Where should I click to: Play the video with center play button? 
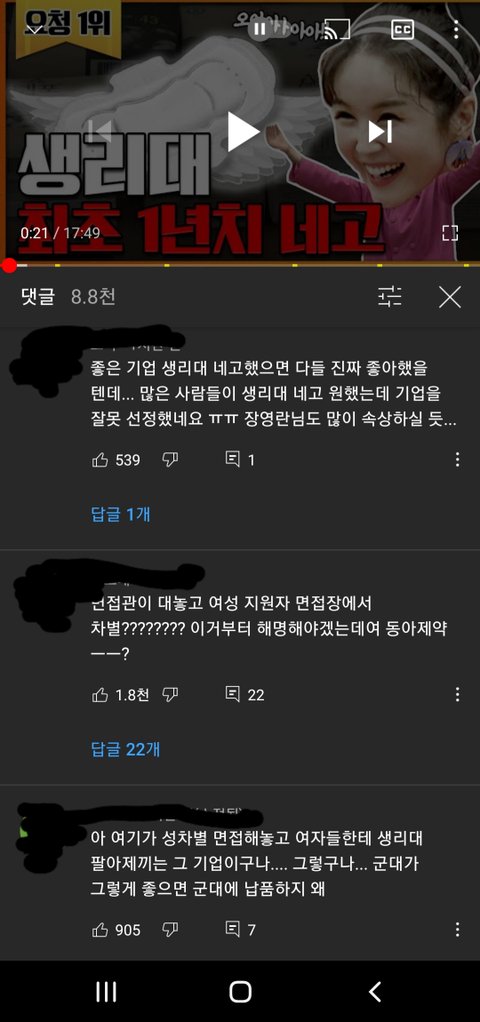[x=242, y=131]
